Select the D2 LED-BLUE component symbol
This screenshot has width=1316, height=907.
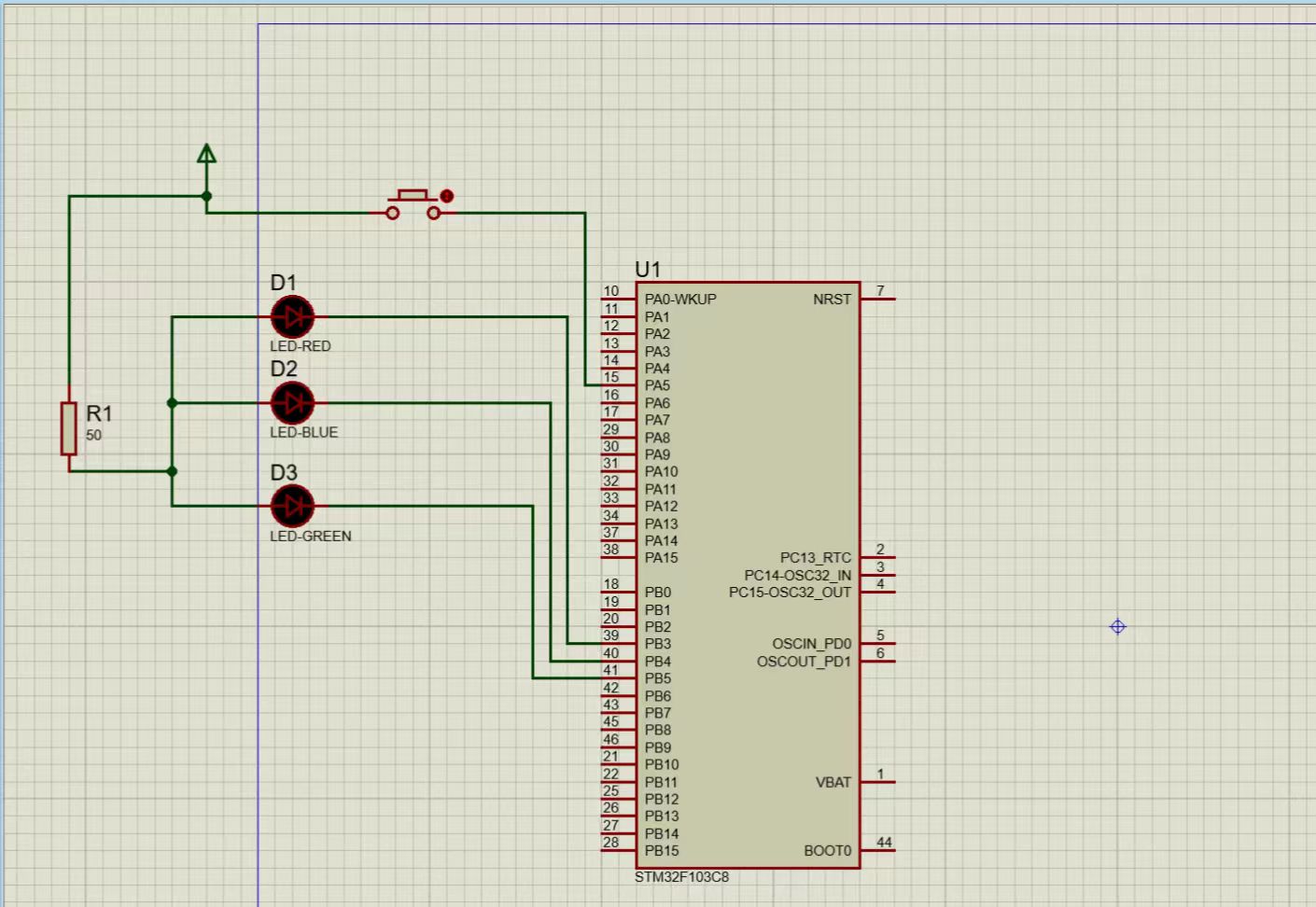point(292,403)
